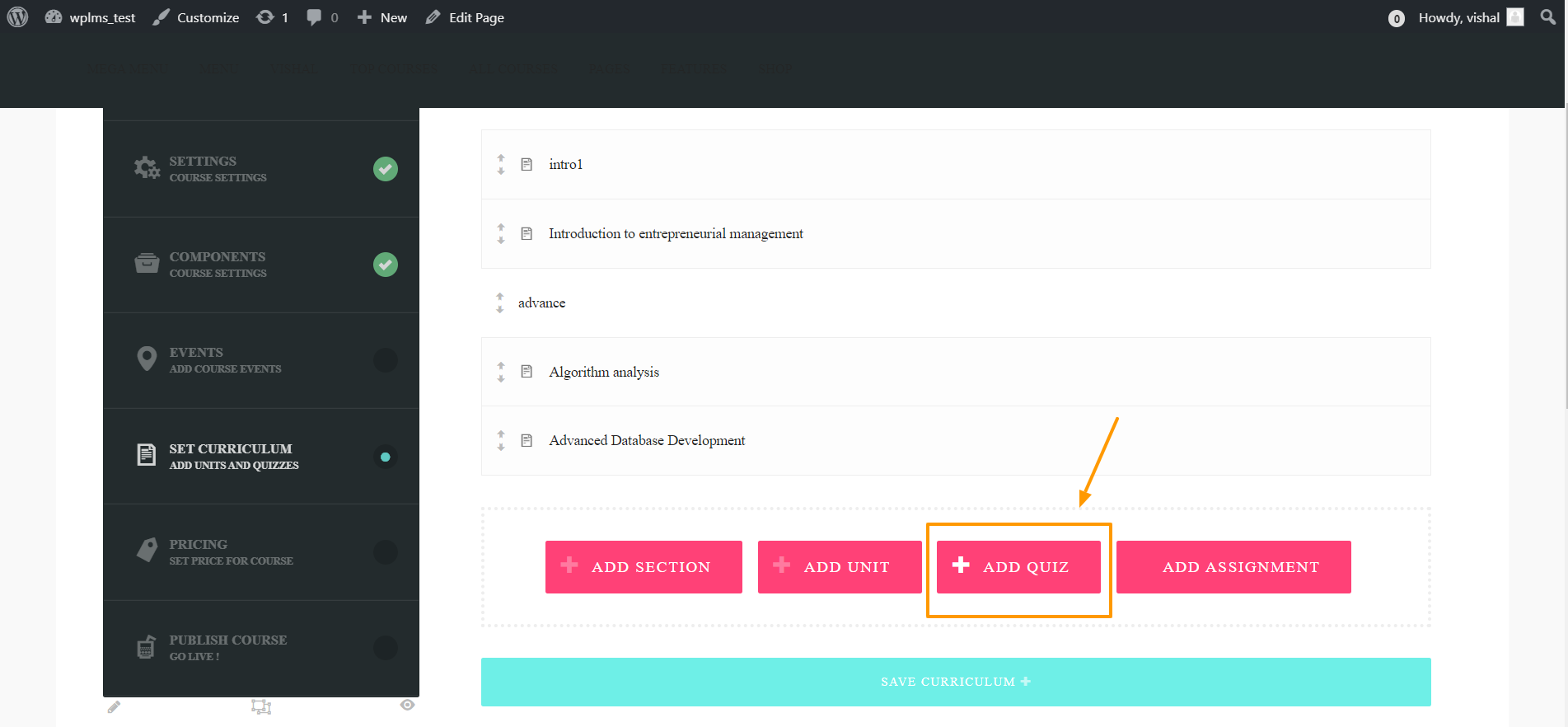Image resolution: width=1568 pixels, height=727 pixels.
Task: Click the box icon beside Components
Action: pos(147,263)
